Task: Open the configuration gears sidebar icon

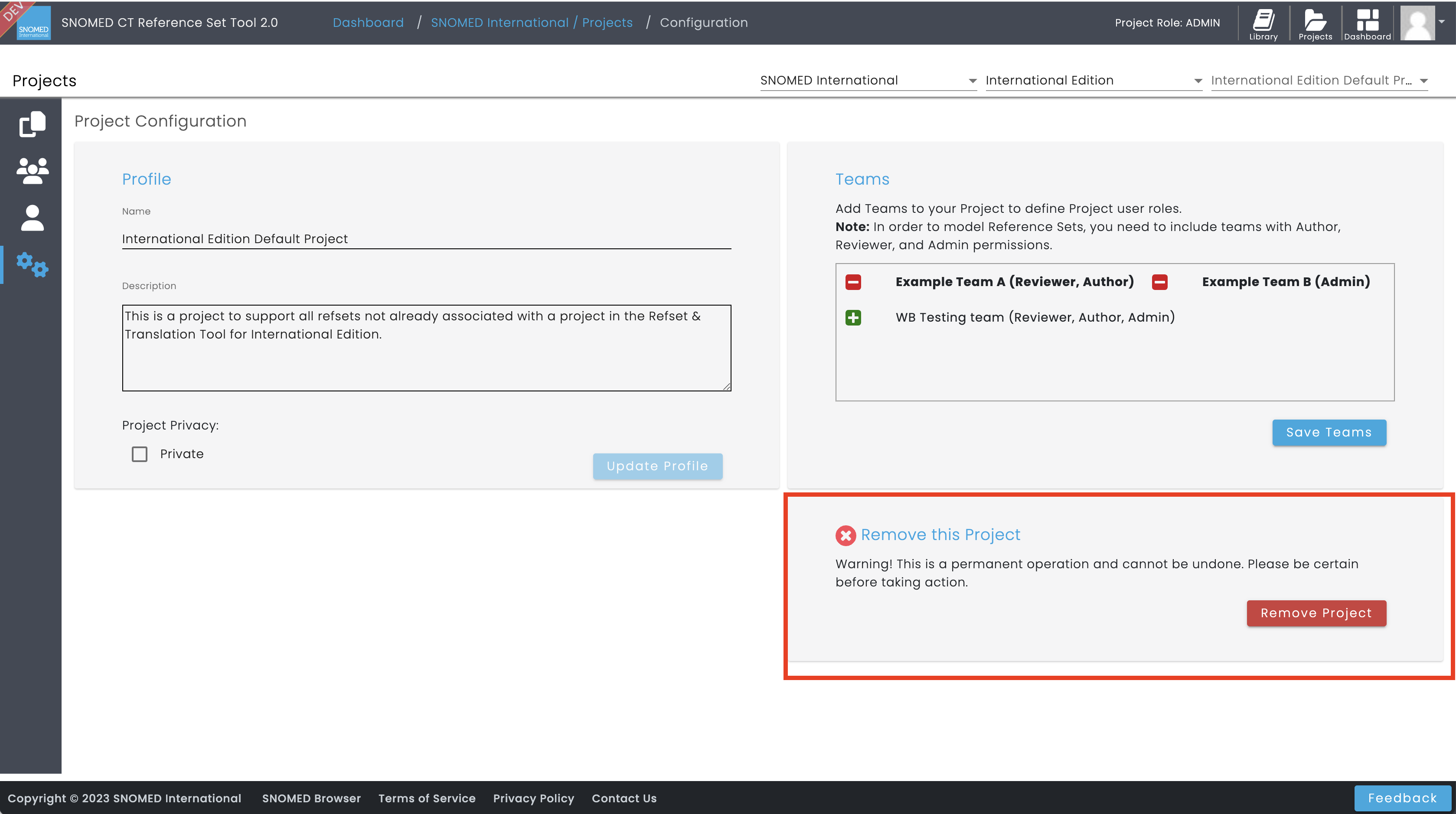Action: coord(32,265)
